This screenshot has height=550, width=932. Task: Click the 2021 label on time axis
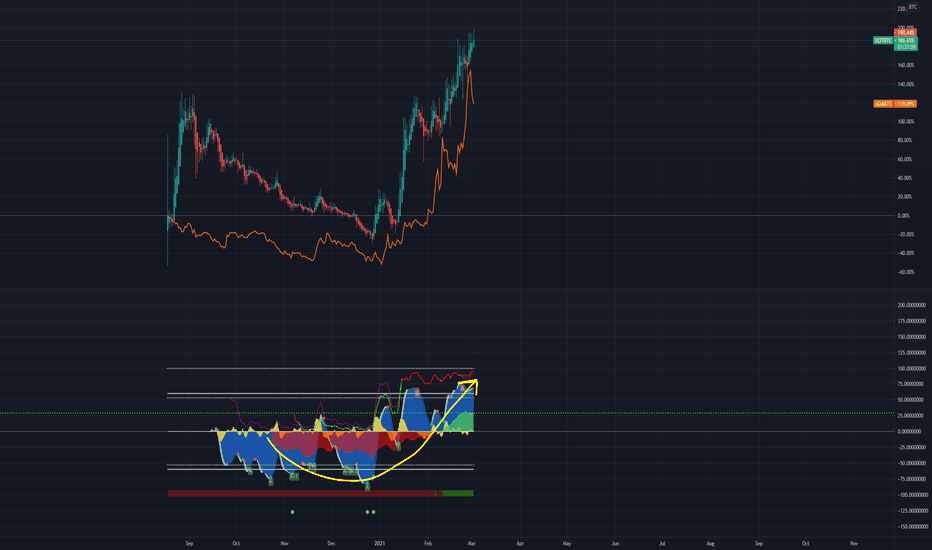coord(380,543)
